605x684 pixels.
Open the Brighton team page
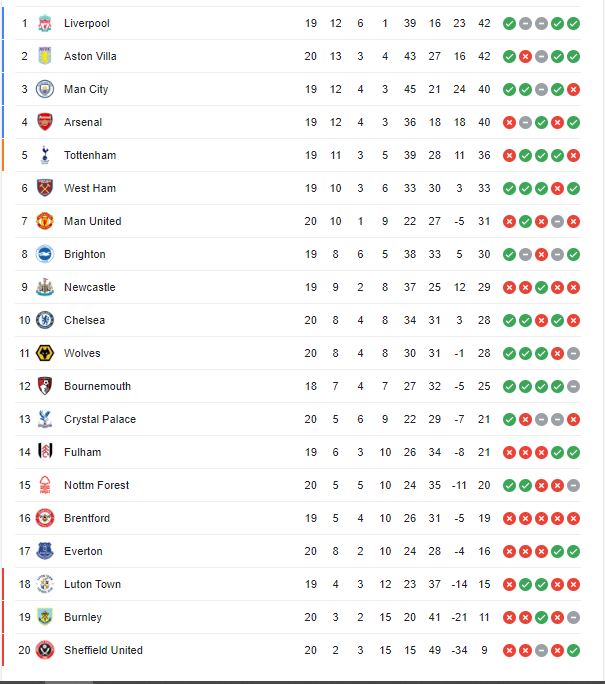(x=85, y=254)
